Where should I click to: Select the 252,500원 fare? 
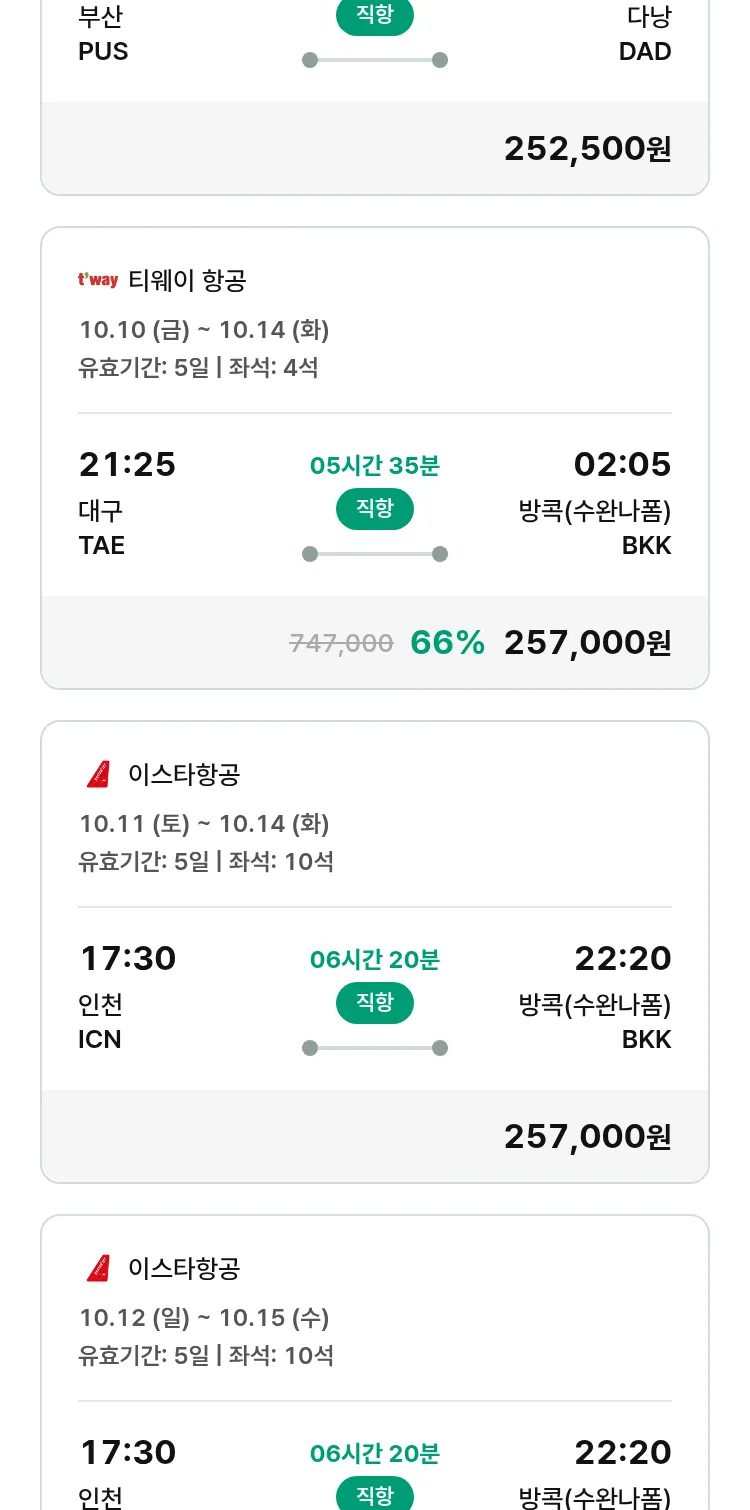(x=587, y=149)
